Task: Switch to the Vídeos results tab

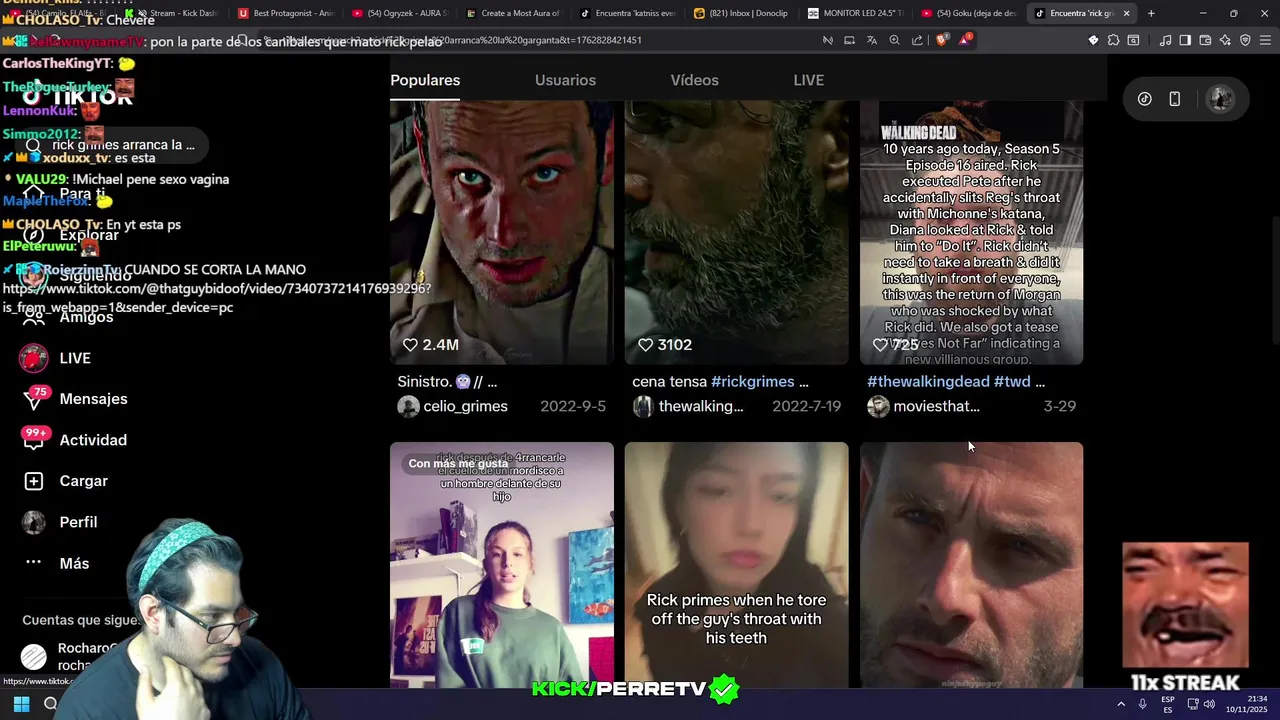Action: point(694,80)
